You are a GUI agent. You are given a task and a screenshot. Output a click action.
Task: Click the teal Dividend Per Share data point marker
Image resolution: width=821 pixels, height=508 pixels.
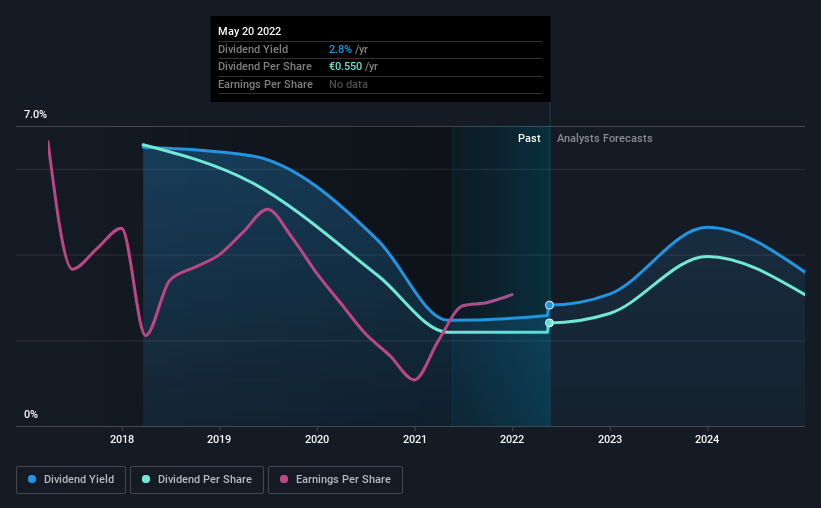click(x=549, y=323)
